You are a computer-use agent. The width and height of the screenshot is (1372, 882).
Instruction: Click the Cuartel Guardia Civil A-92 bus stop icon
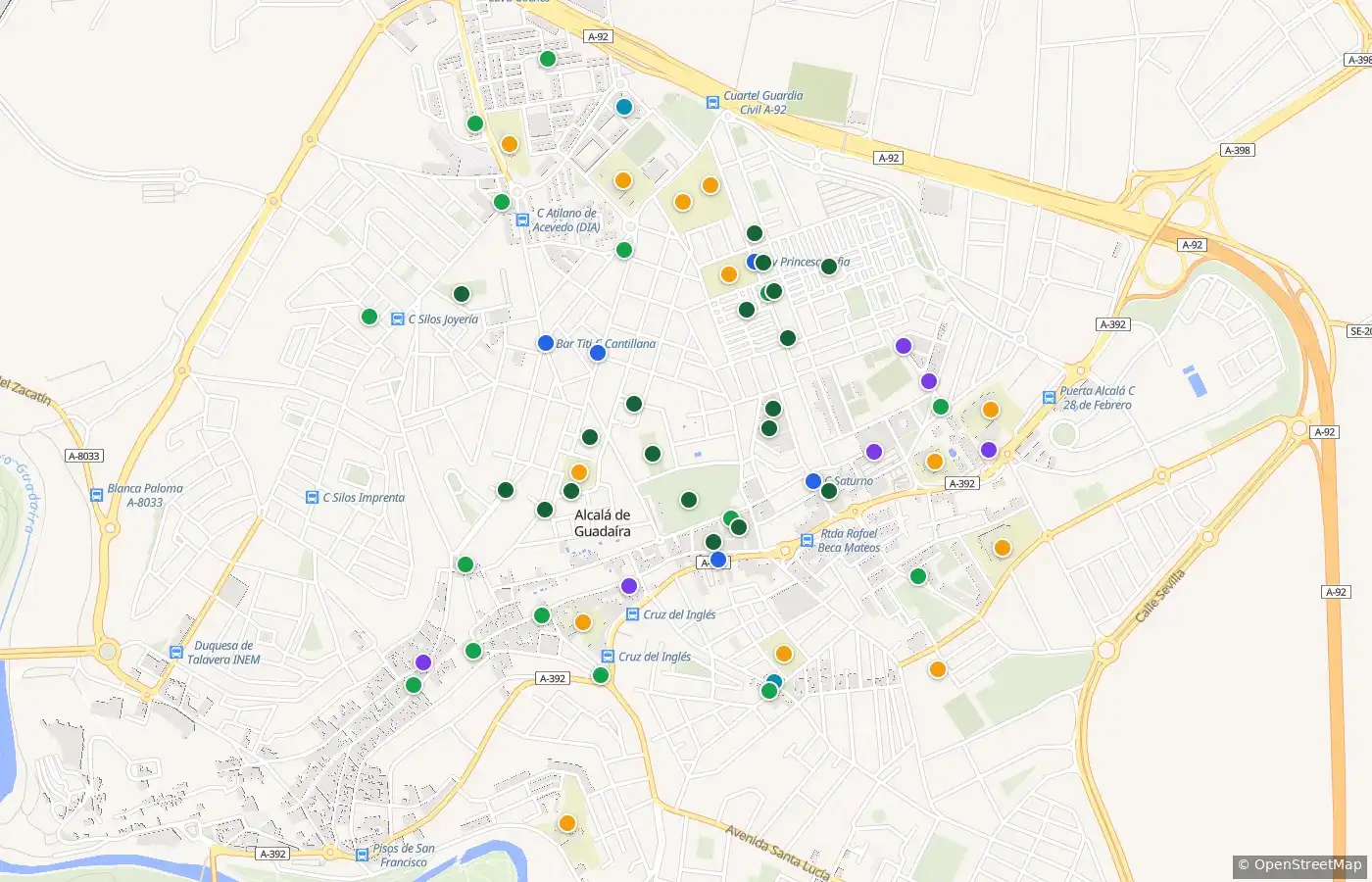point(713,102)
